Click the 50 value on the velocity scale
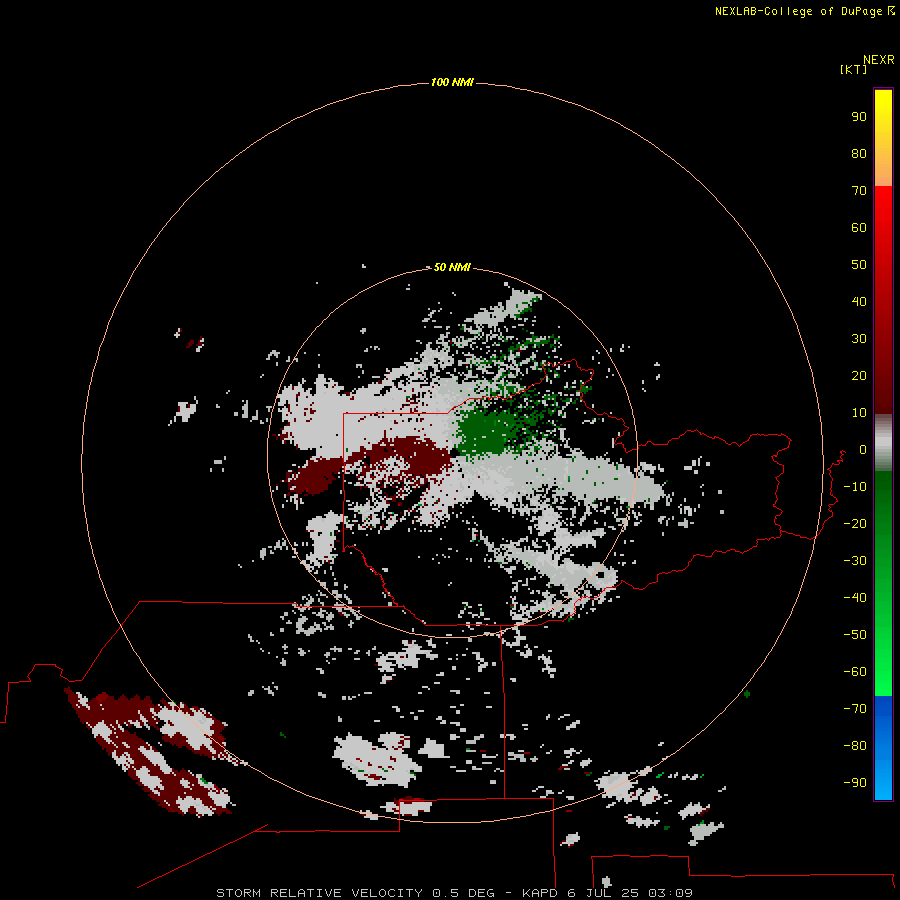The image size is (900, 900). pos(859,265)
